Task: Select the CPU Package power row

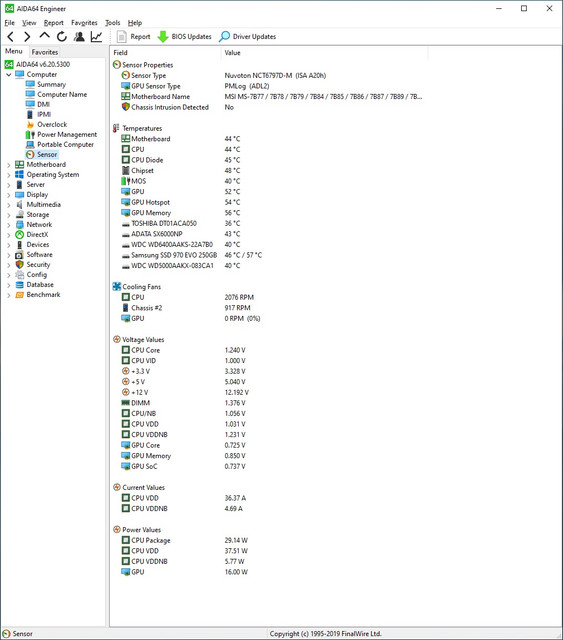Action: [185, 540]
